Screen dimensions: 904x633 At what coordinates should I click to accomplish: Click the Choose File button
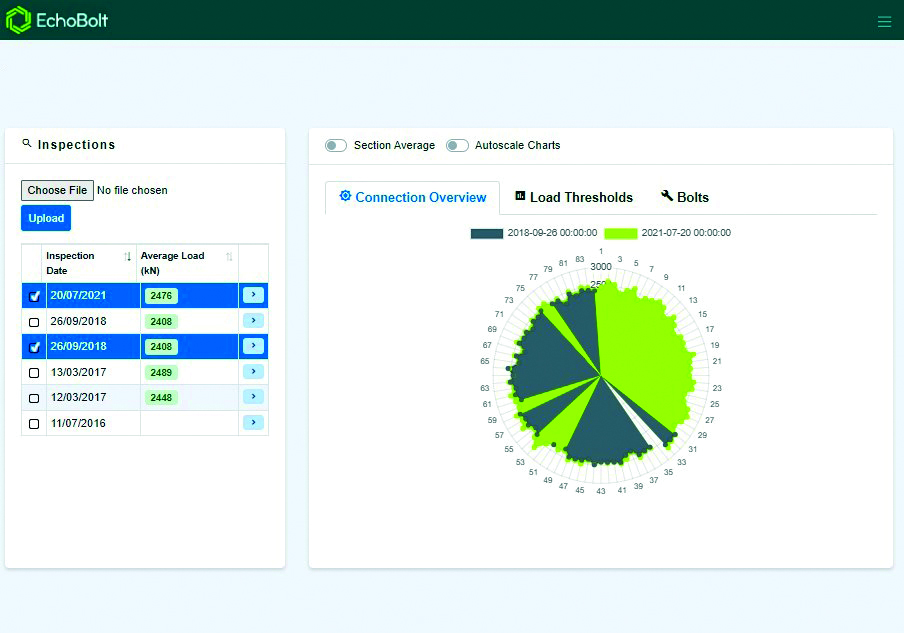click(x=57, y=190)
